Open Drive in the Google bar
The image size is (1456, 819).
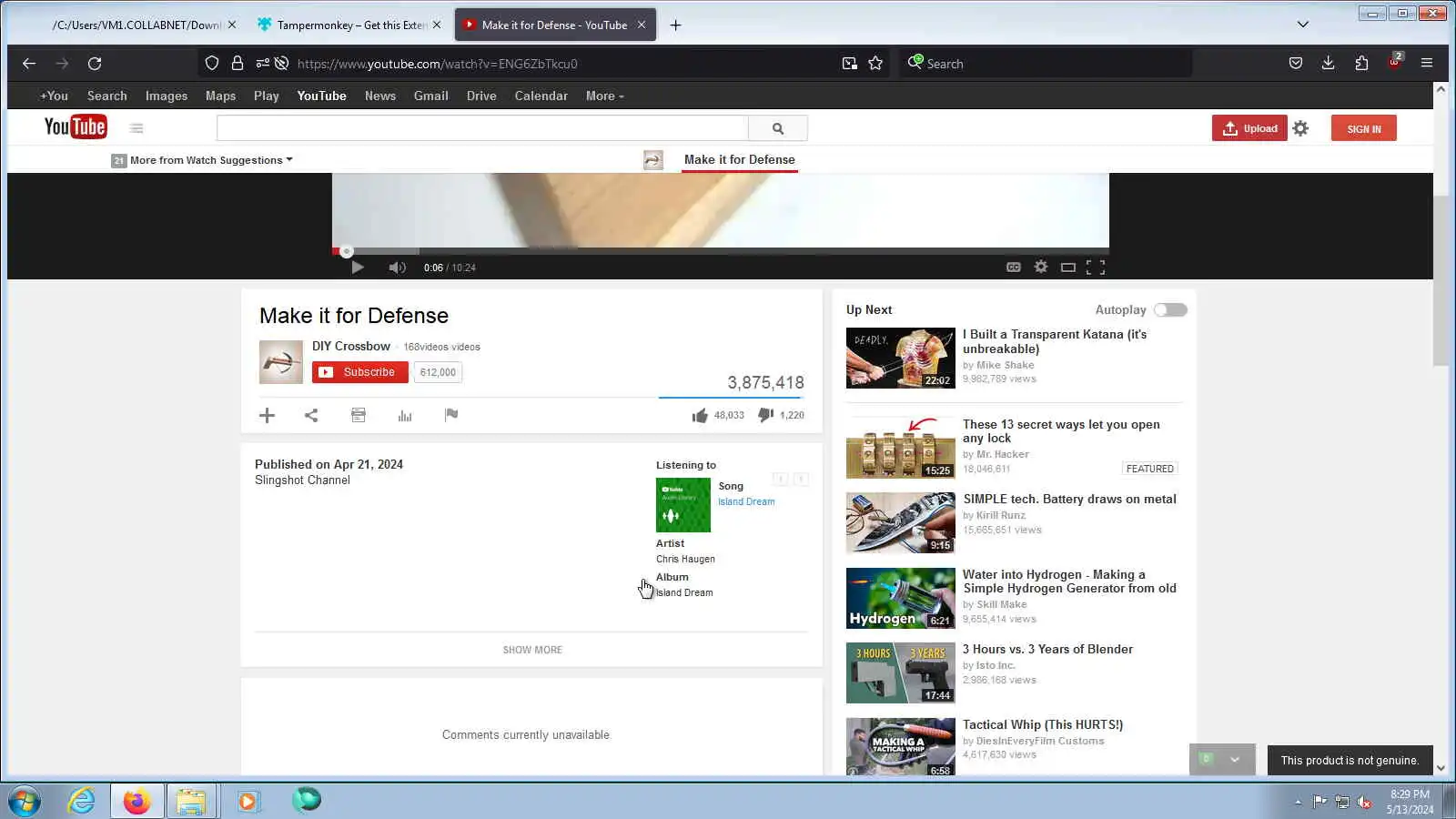481,96
